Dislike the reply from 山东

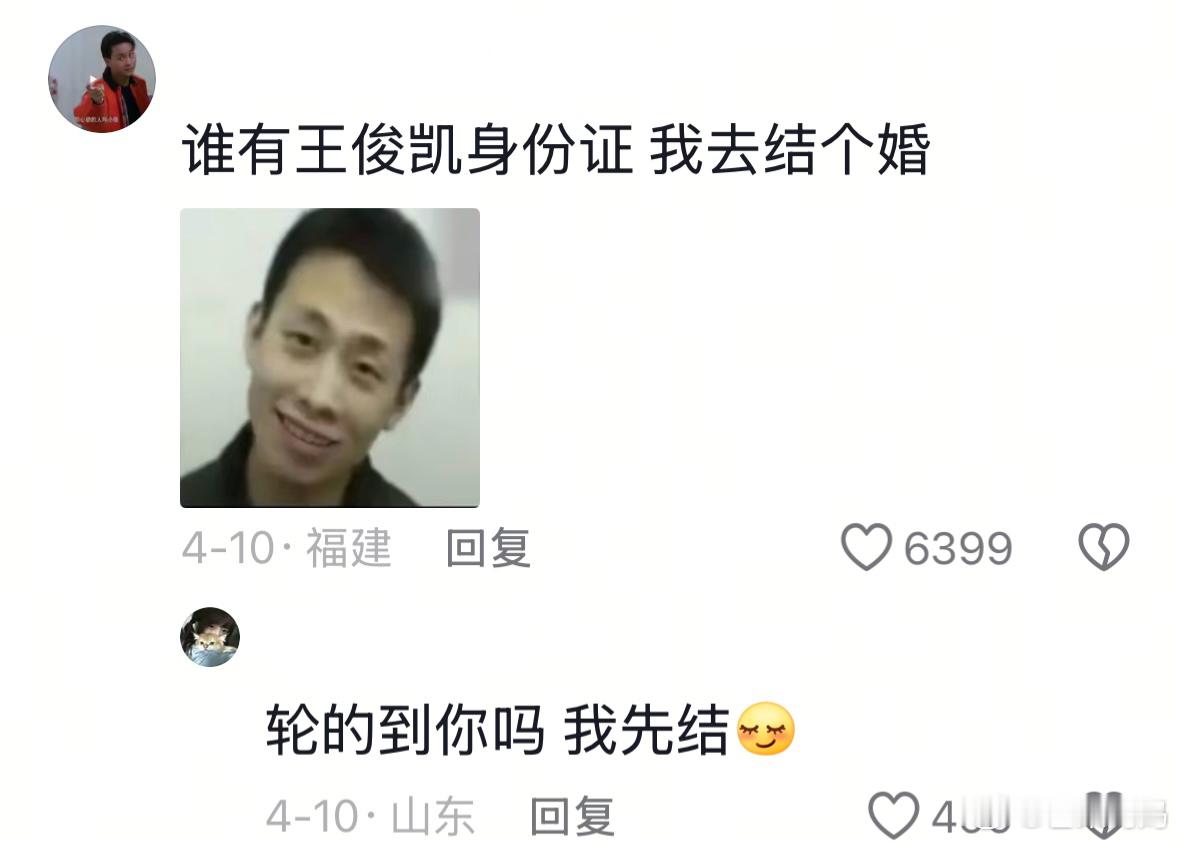1104,817
